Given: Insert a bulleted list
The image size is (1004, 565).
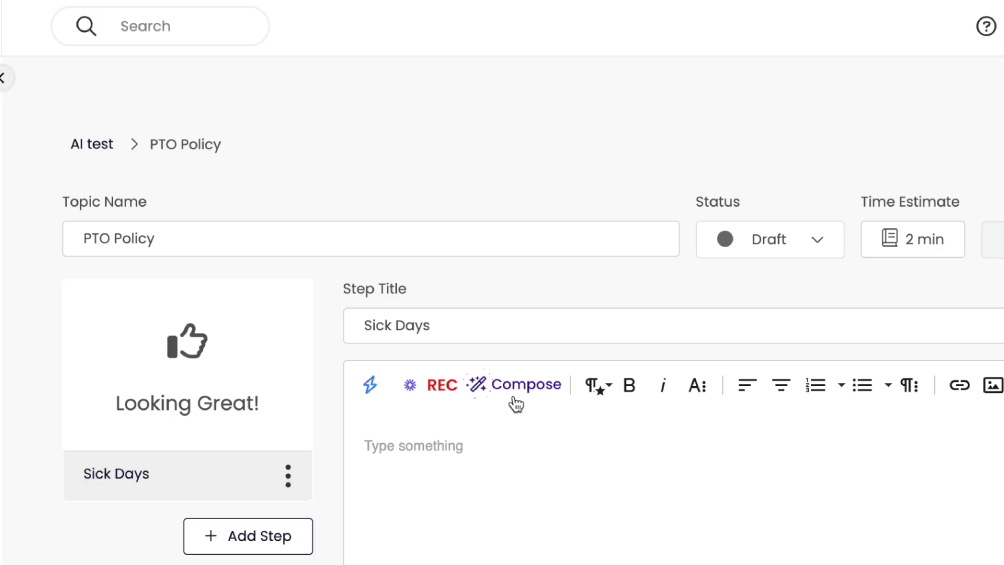Looking at the screenshot, I should [862, 385].
